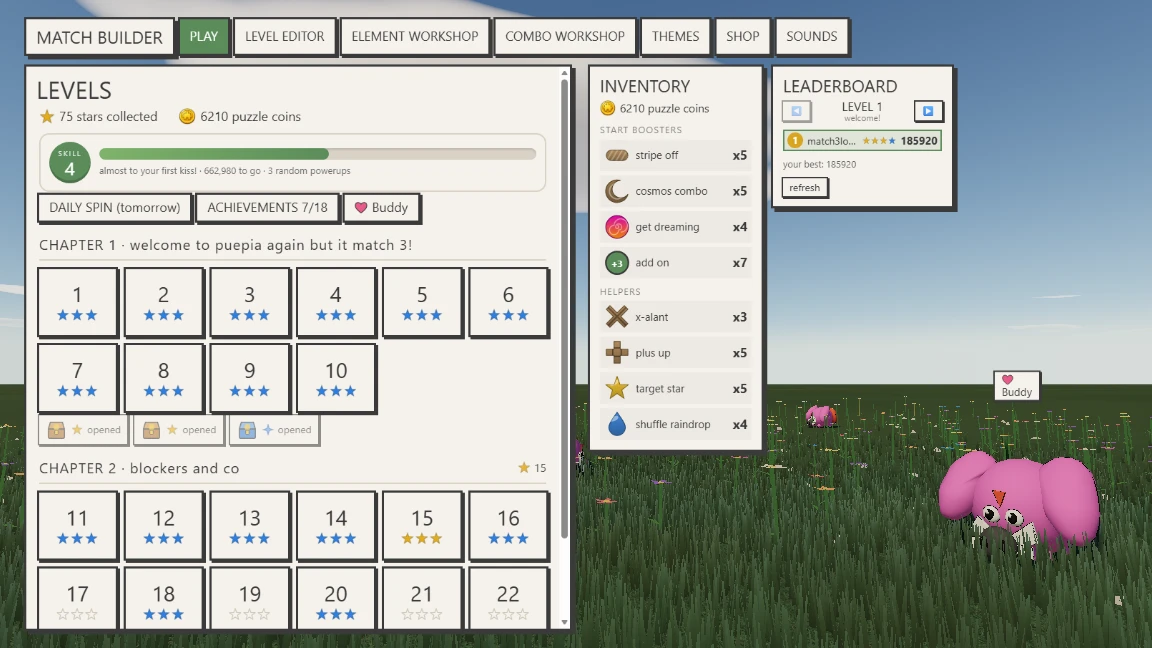This screenshot has height=648, width=1152.
Task: Open the Element Workshop tab
Action: [414, 36]
